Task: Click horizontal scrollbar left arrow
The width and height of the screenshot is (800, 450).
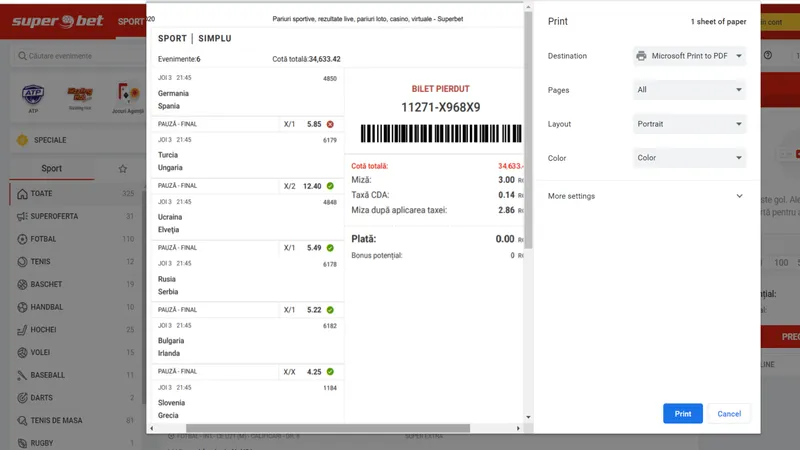Action: [152, 429]
